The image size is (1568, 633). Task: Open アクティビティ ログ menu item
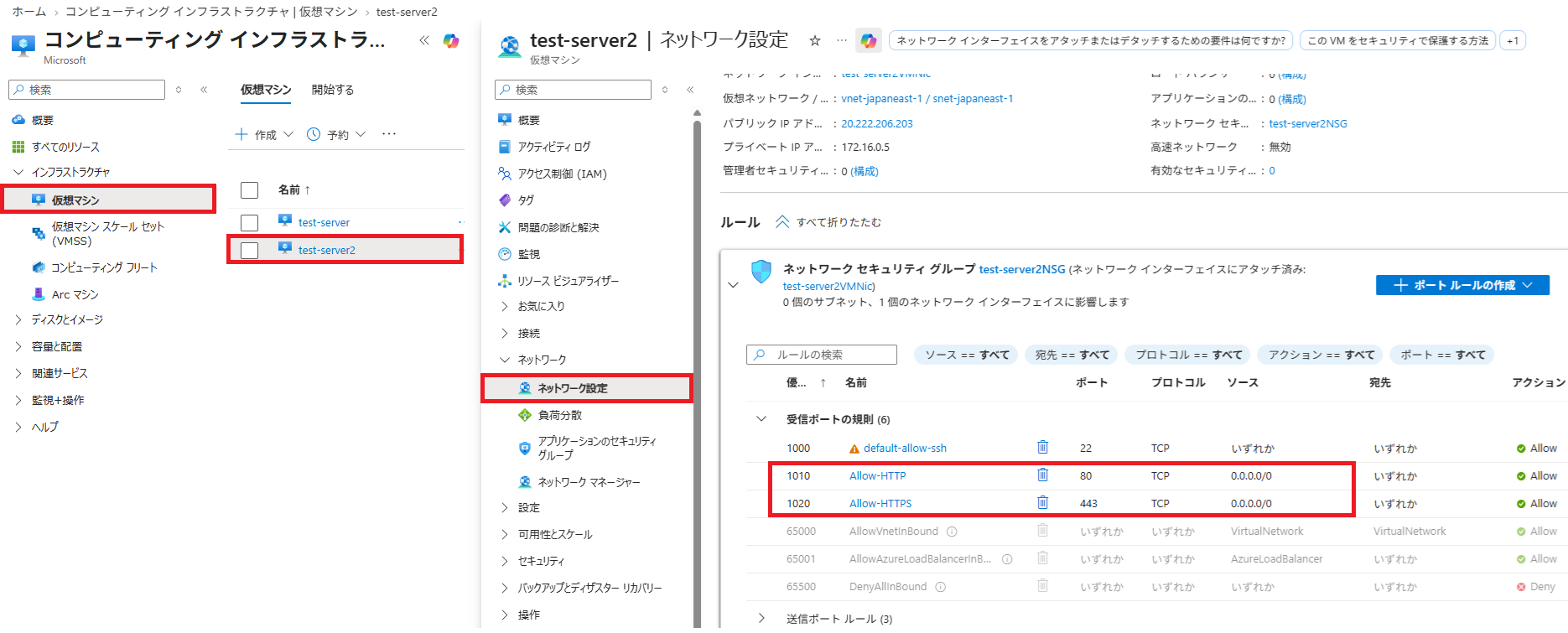553,147
